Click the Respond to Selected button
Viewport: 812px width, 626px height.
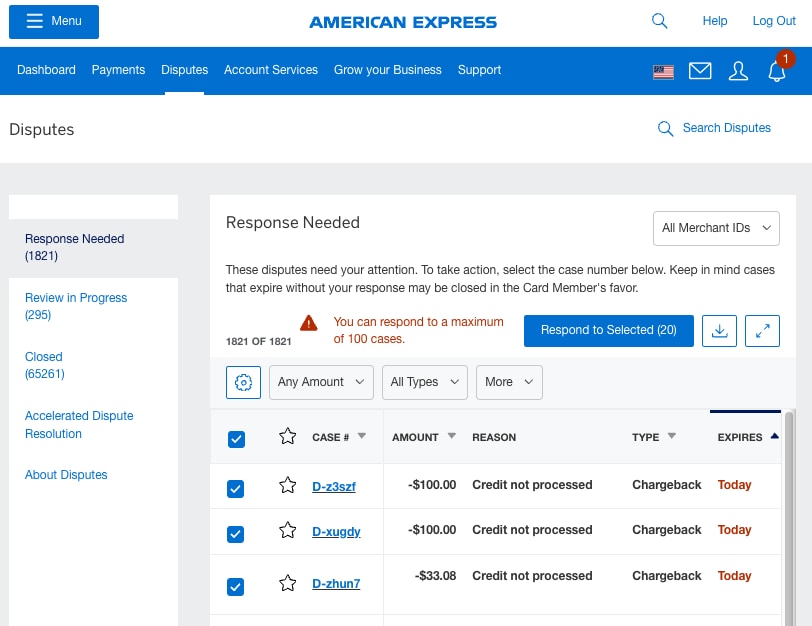(609, 330)
